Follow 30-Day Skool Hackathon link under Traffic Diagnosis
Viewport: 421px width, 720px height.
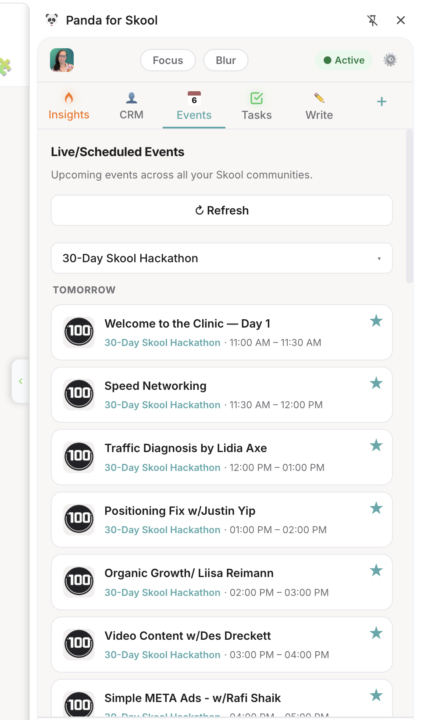tap(162, 467)
